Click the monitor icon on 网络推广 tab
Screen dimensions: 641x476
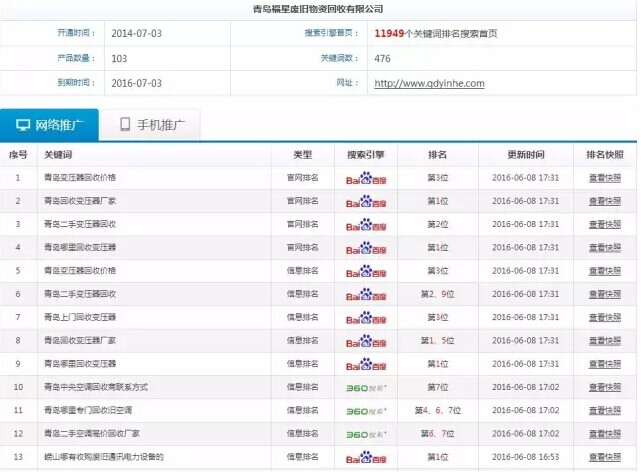coord(23,125)
